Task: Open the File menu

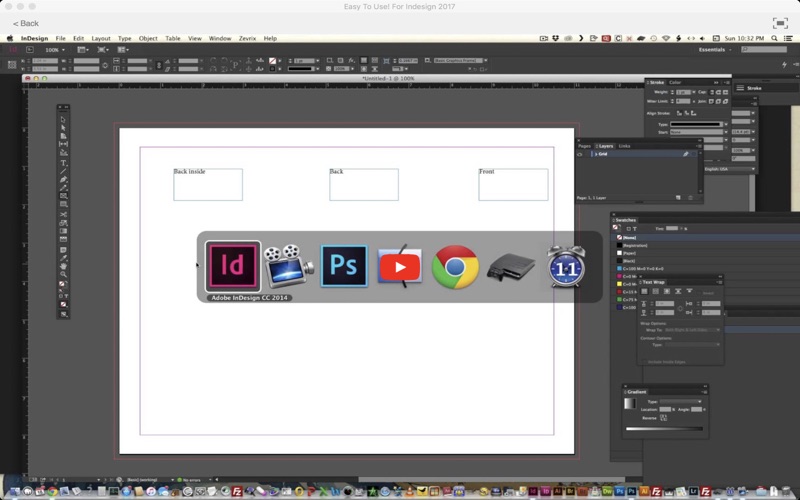Action: click(60, 38)
